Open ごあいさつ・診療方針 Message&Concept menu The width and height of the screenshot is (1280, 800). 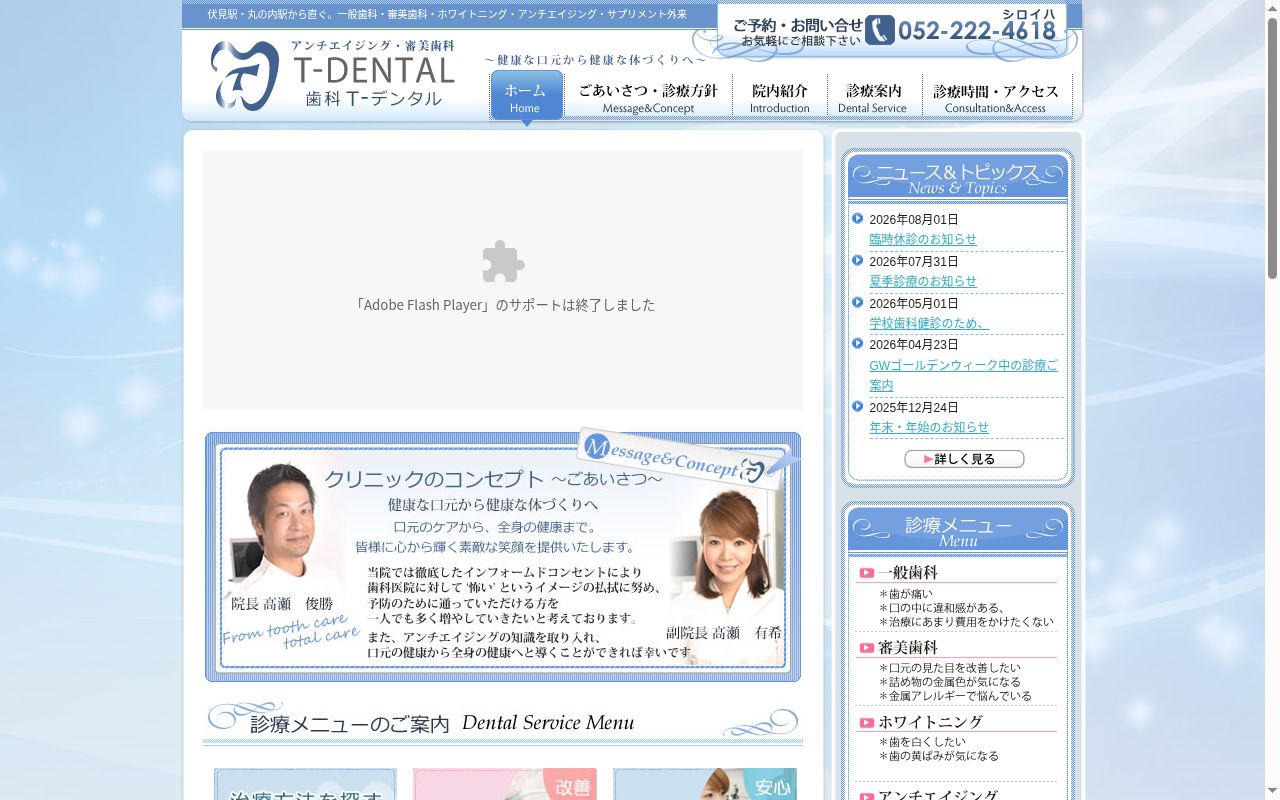[x=648, y=97]
